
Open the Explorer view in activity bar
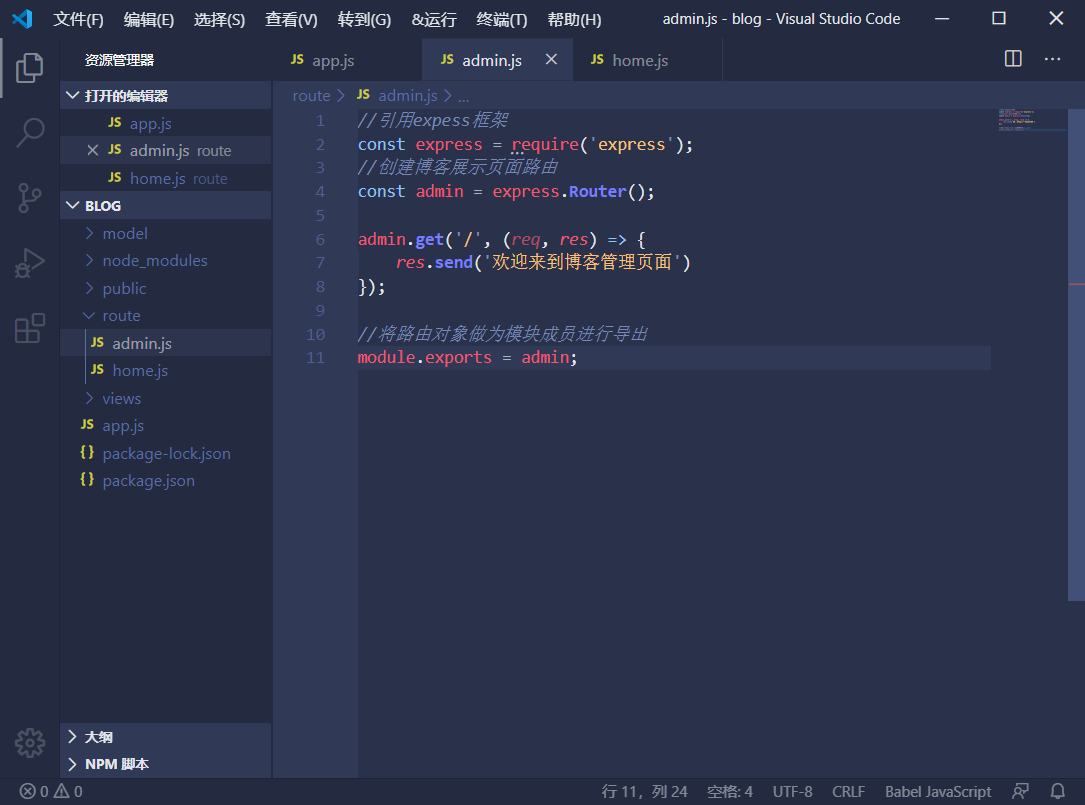[x=30, y=68]
